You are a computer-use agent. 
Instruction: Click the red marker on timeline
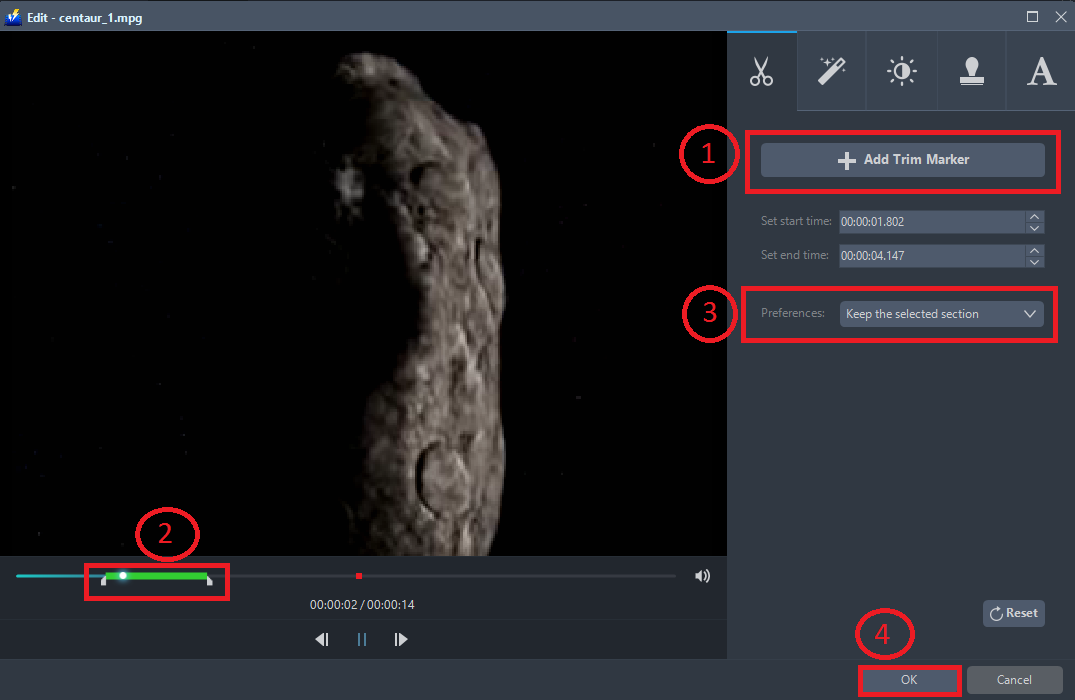(x=358, y=576)
